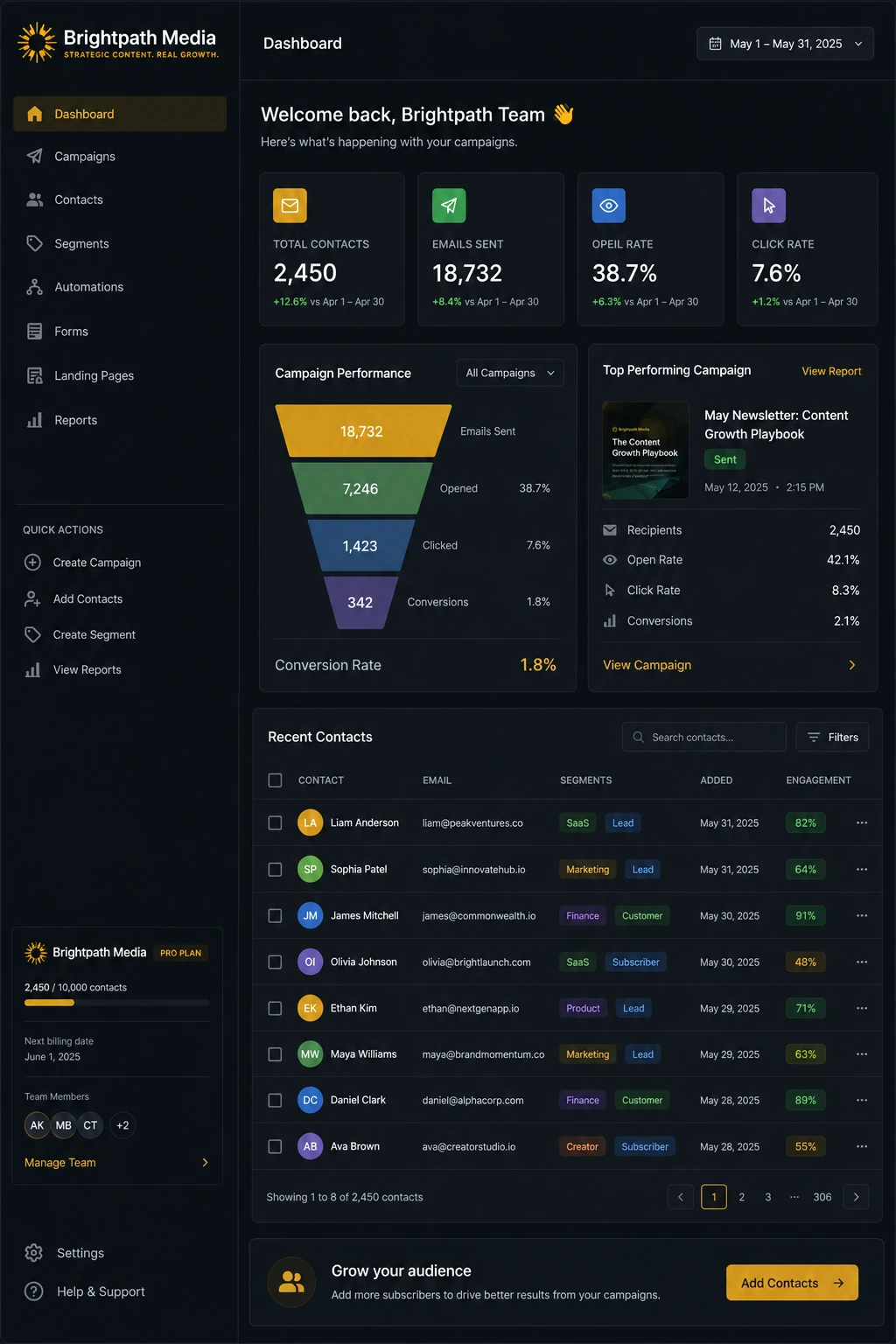The width and height of the screenshot is (896, 1344).
Task: Open the Settings gear icon
Action: pos(34,1253)
